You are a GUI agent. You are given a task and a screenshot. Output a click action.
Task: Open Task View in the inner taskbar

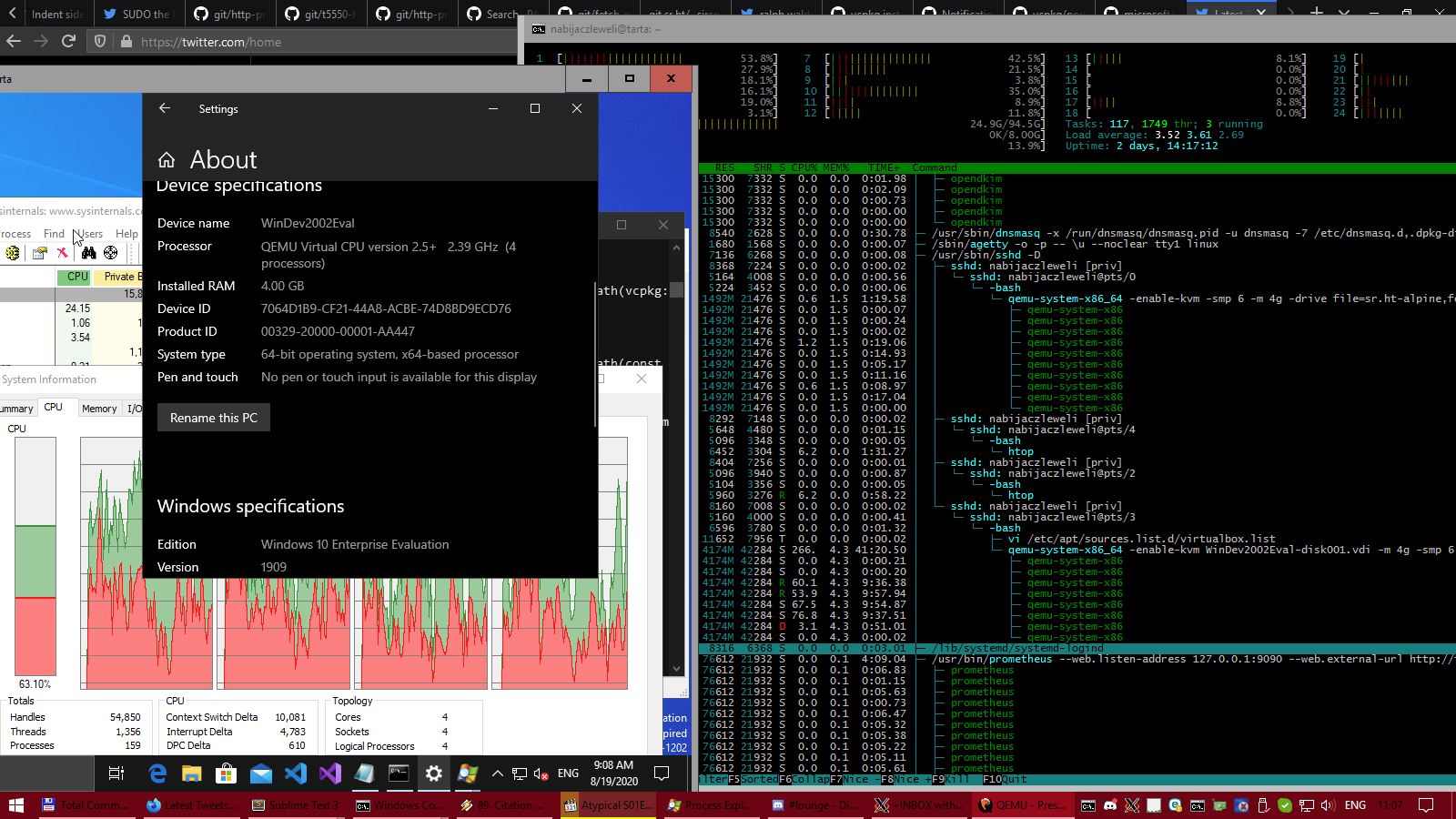[116, 773]
